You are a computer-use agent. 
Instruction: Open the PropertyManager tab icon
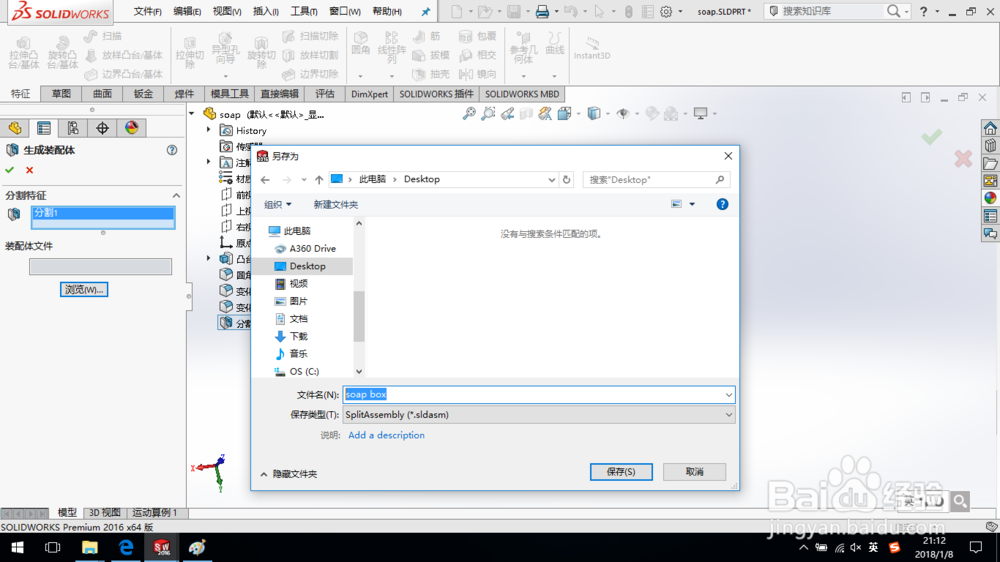click(x=43, y=128)
